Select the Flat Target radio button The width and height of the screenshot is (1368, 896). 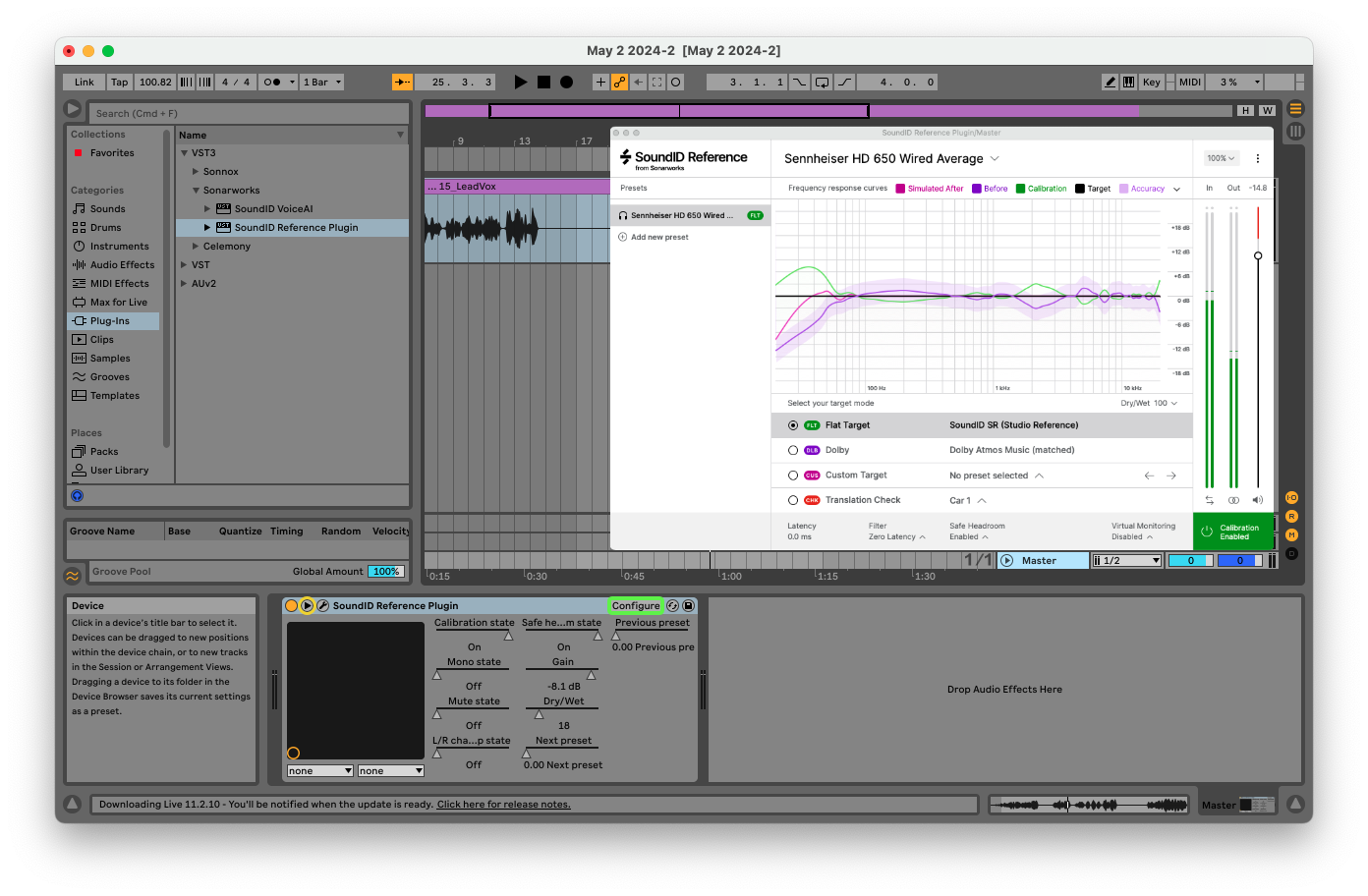(x=793, y=425)
